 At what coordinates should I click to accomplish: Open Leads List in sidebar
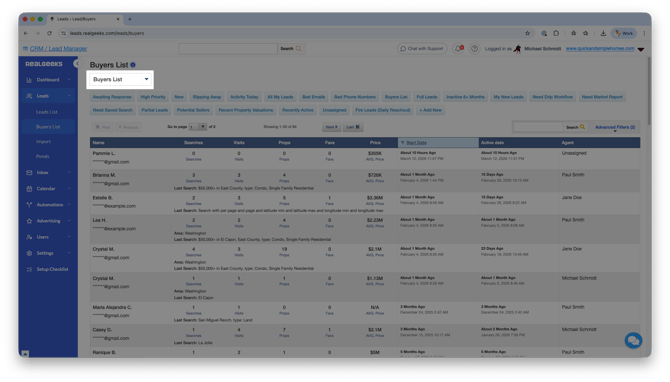click(47, 112)
